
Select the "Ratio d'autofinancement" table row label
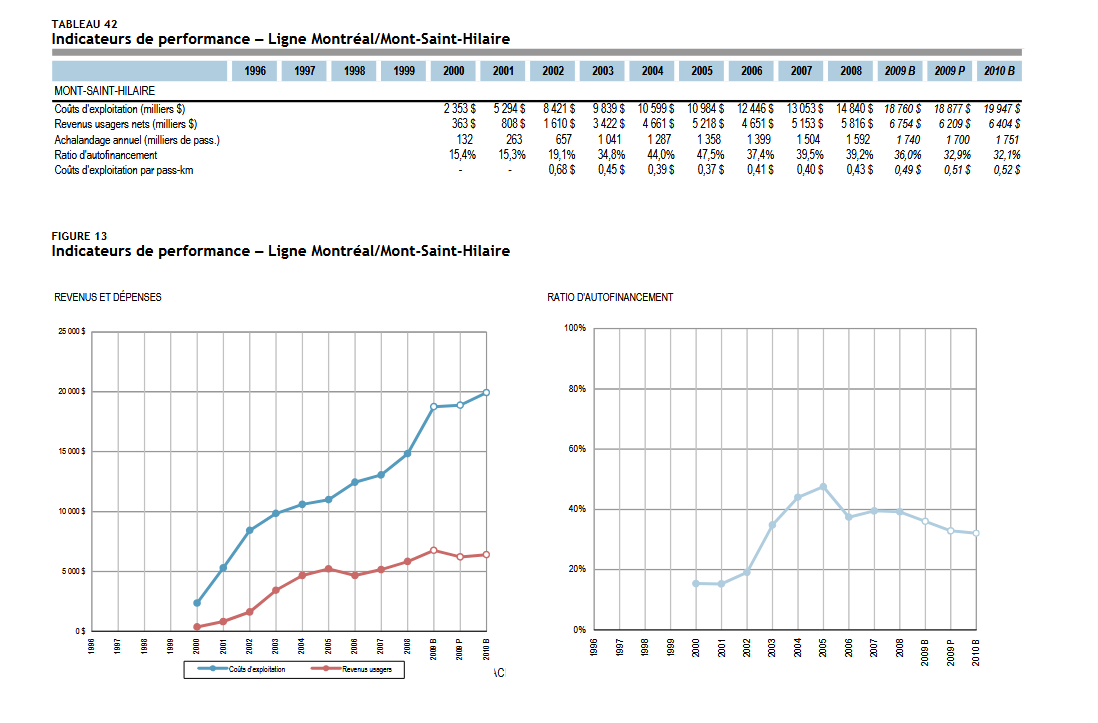click(106, 155)
